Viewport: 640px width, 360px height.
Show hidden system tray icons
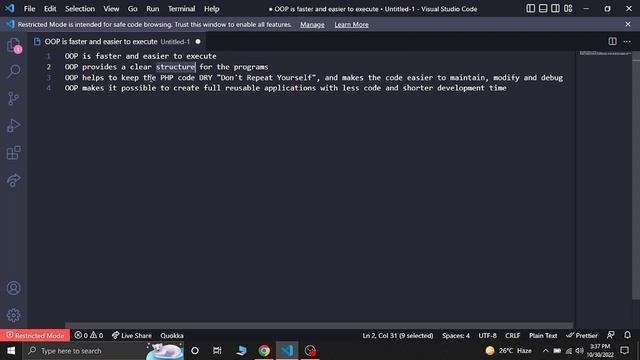point(545,351)
